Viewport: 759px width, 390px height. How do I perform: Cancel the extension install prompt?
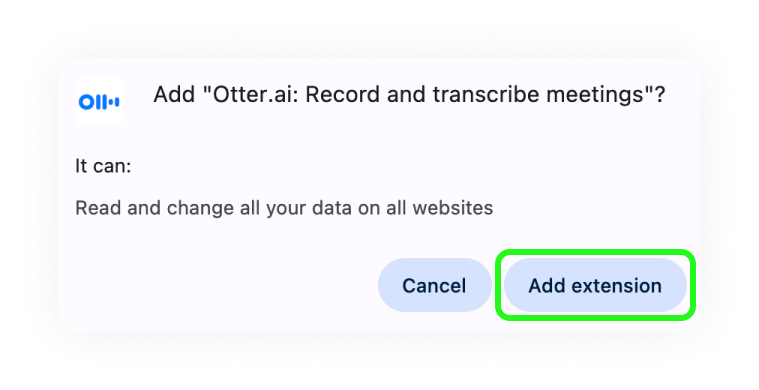point(434,285)
